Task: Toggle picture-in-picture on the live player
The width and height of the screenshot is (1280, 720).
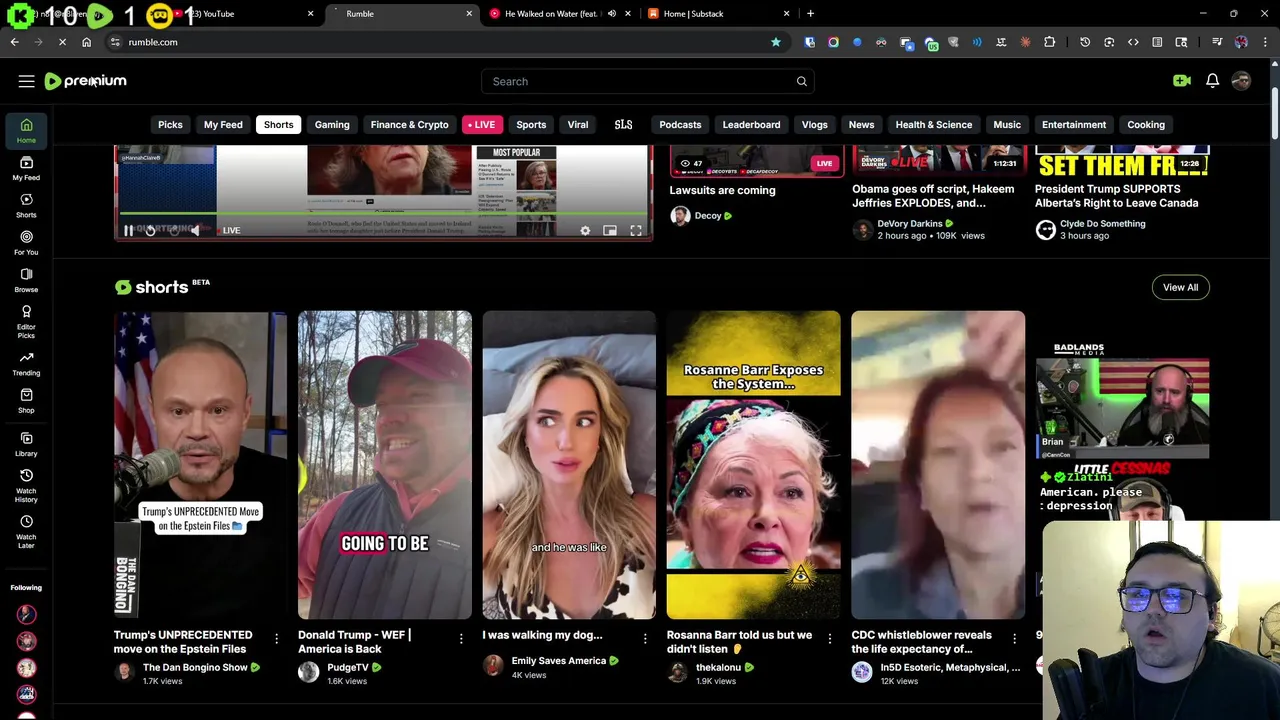Action: pos(610,231)
